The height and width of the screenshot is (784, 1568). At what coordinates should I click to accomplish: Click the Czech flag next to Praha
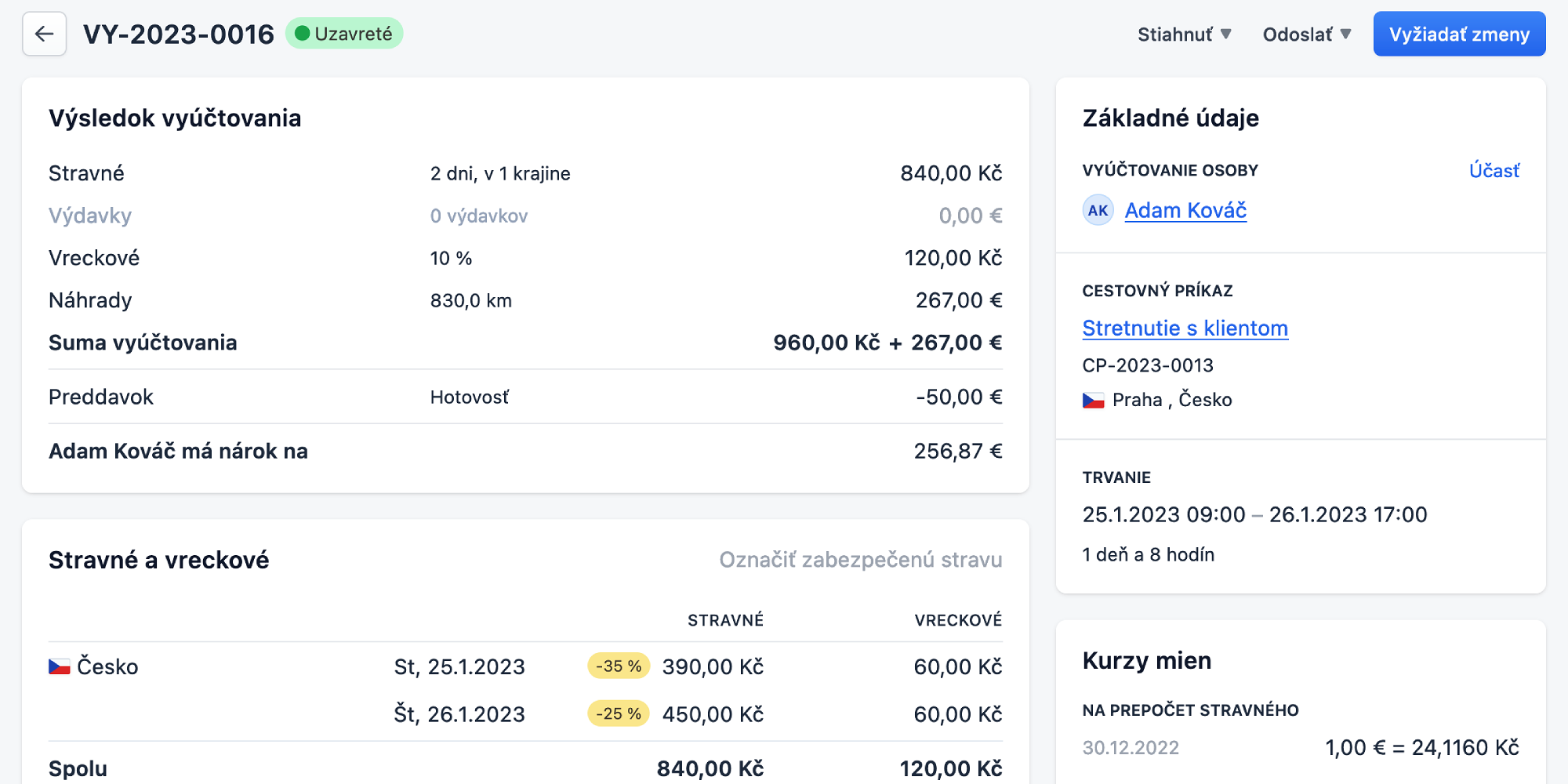tap(1093, 401)
